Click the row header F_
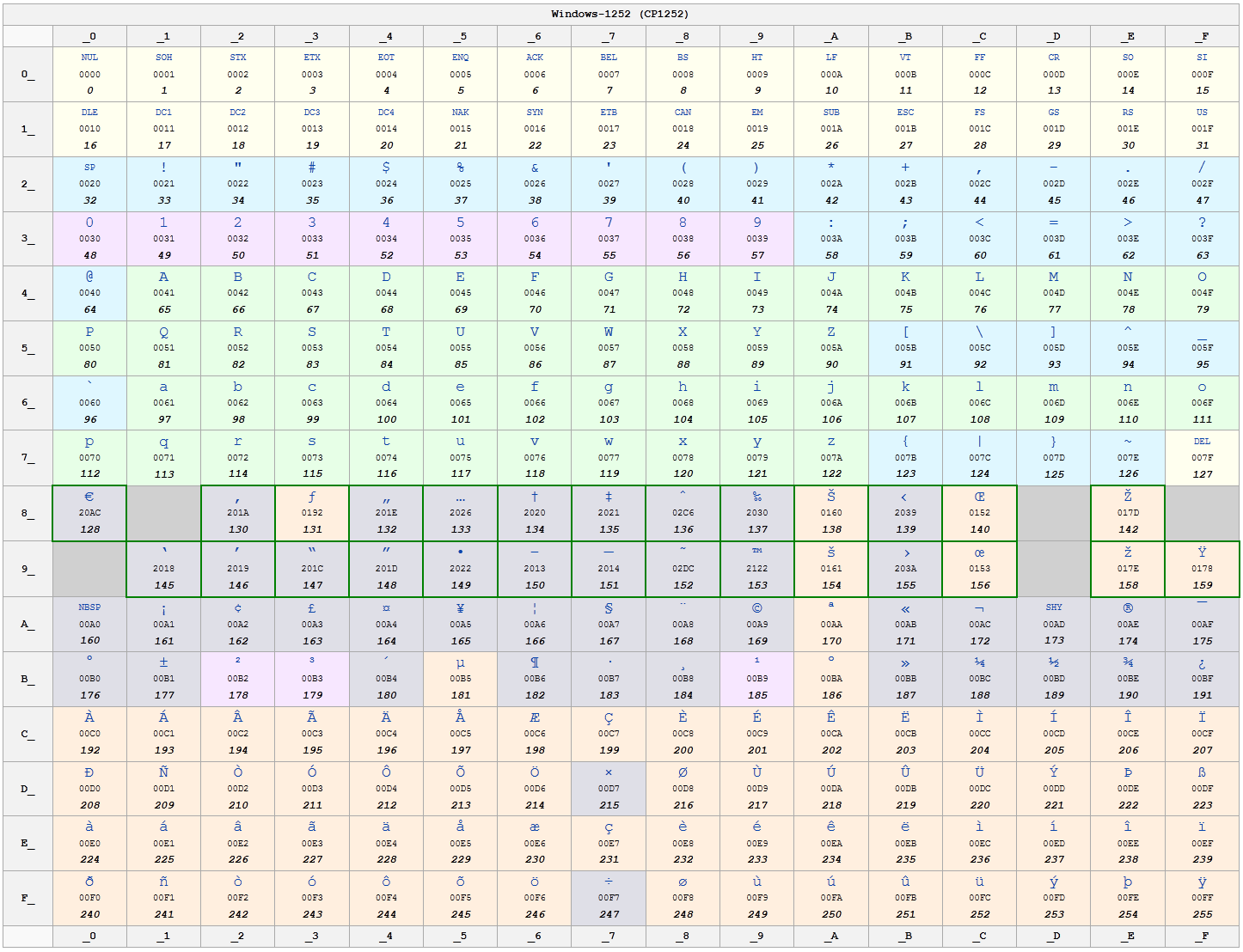The height and width of the screenshot is (952, 1243). (x=28, y=898)
